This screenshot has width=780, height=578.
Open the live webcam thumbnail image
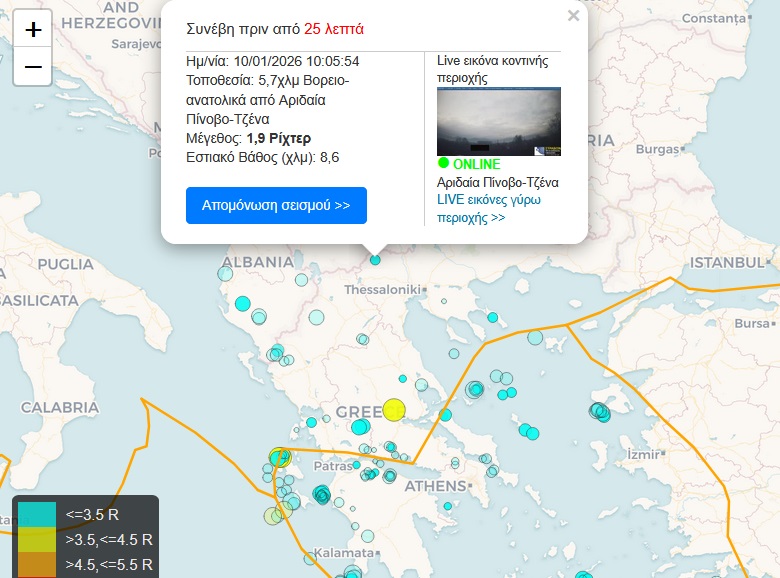[498, 121]
